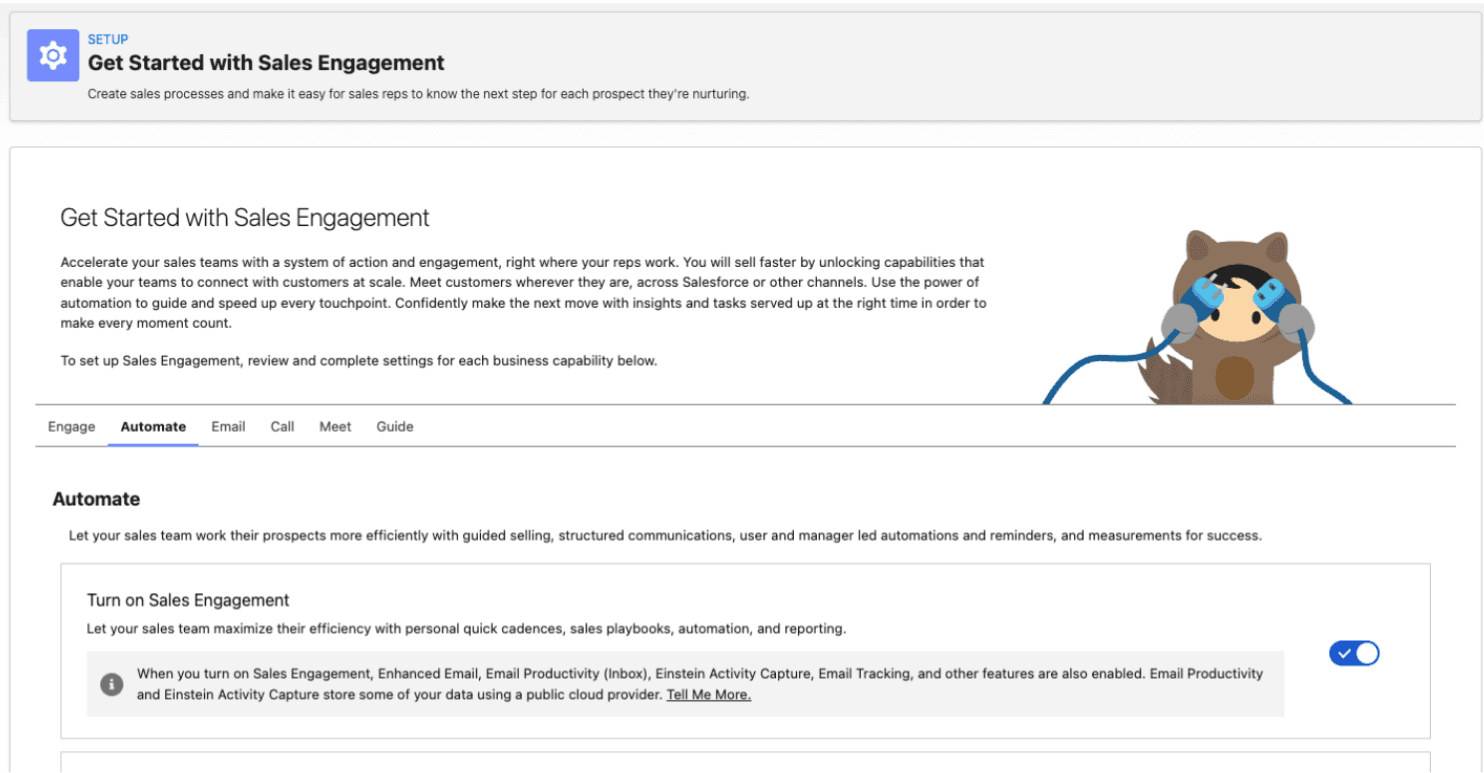
Task: Open the Tell Me More link
Action: tap(708, 694)
